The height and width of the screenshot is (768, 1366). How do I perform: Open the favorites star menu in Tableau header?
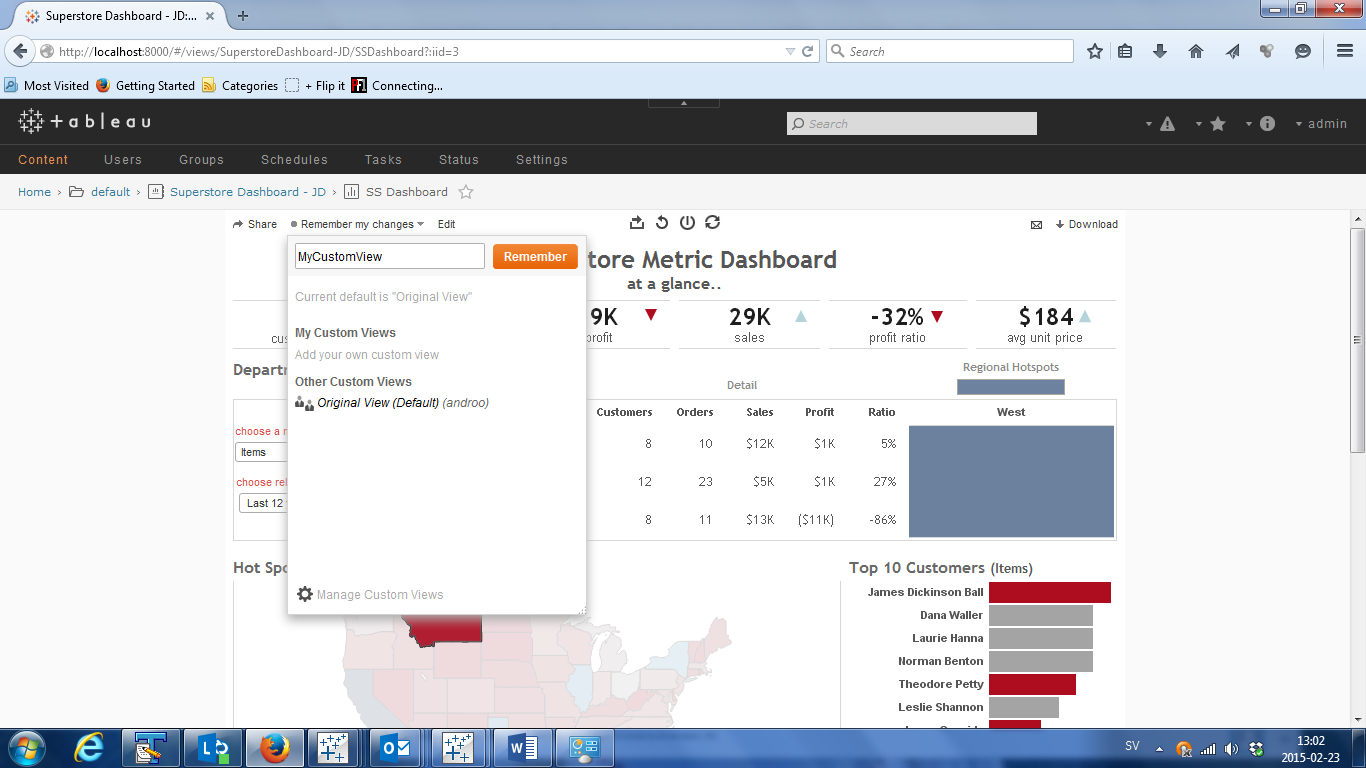1218,124
